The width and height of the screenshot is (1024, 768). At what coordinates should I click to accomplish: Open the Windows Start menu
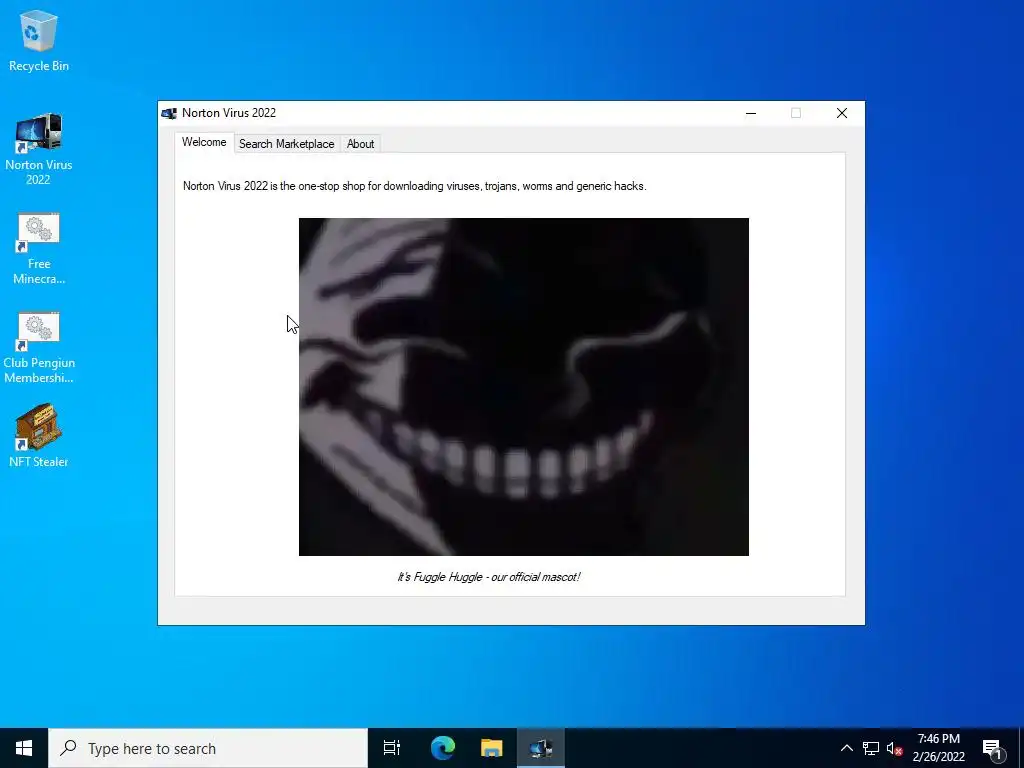(x=24, y=748)
